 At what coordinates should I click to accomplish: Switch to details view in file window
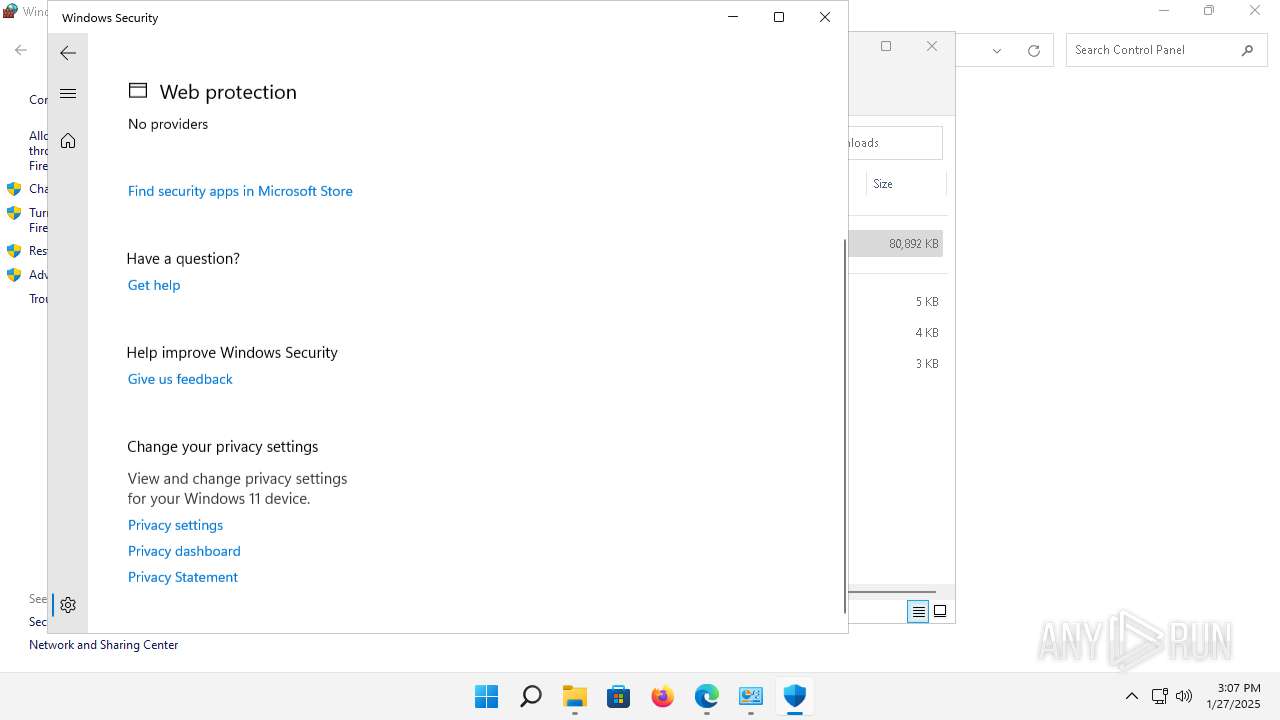918,611
